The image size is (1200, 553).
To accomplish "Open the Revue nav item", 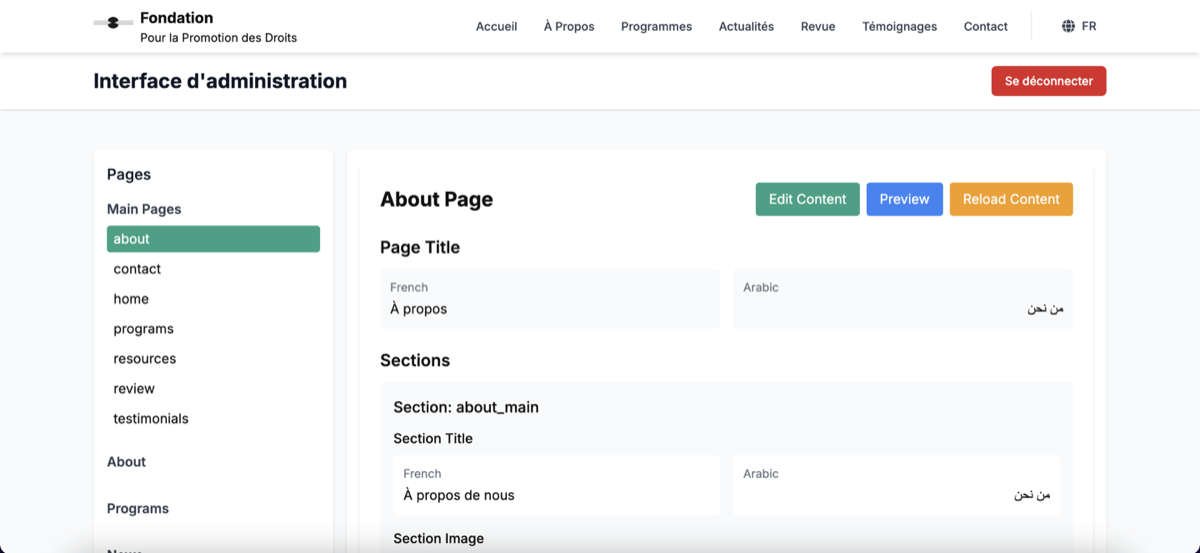I will click(817, 26).
